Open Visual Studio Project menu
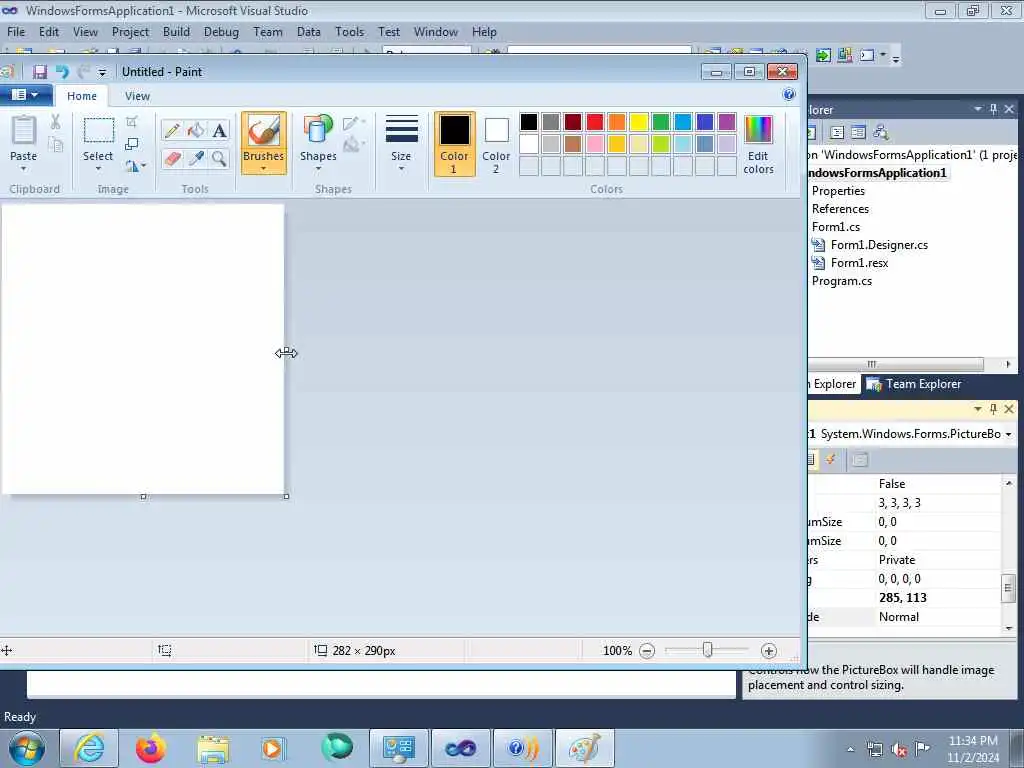The width and height of the screenshot is (1024, 768). (130, 32)
